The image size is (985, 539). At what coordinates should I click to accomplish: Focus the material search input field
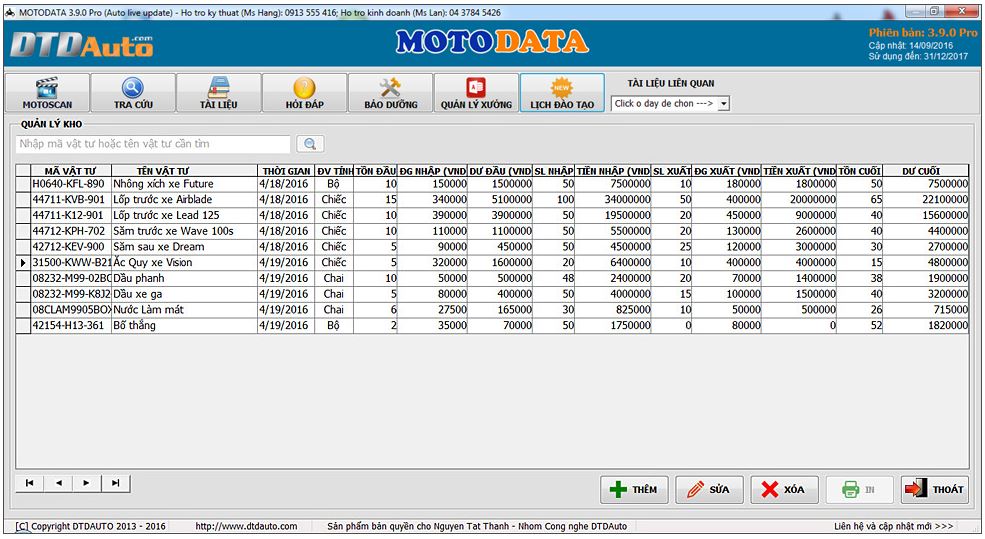153,144
